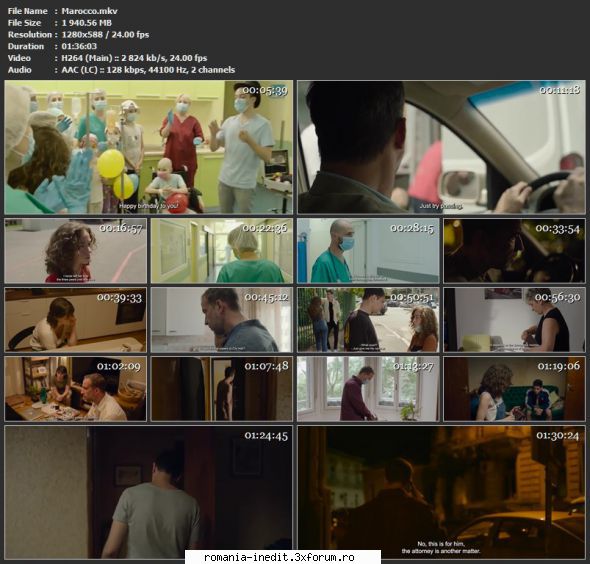Click the resolution value 1280x588 / 24.00 fps
Screen dimensions: 590x564
pyautogui.click(x=105, y=34)
